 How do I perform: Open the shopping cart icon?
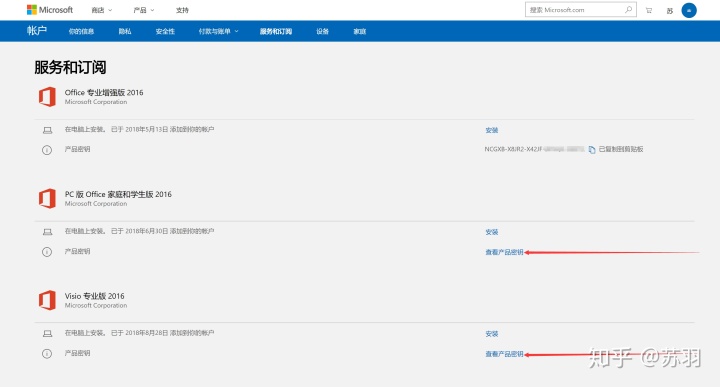coord(648,10)
